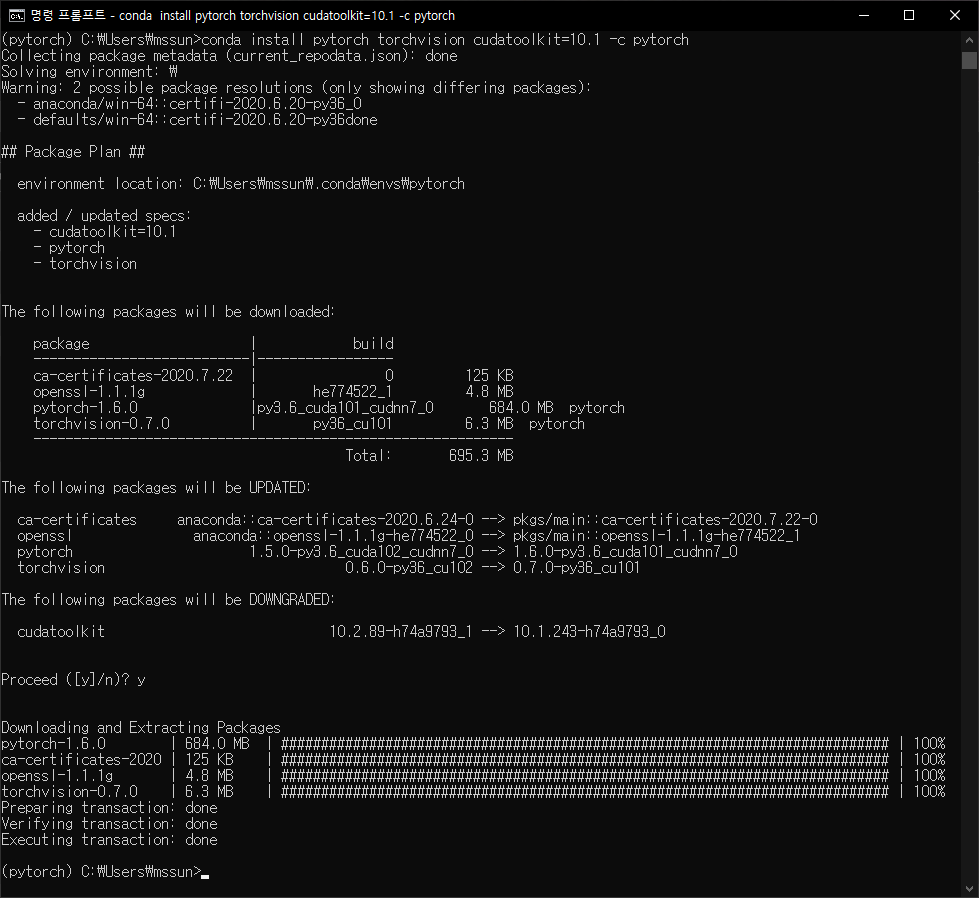Minimize the command prompt window
979x898 pixels.
click(x=864, y=16)
